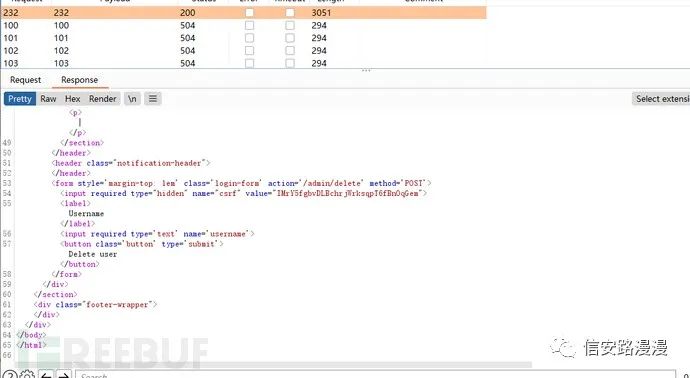Open the Select extension dropdown

[x=661, y=99]
